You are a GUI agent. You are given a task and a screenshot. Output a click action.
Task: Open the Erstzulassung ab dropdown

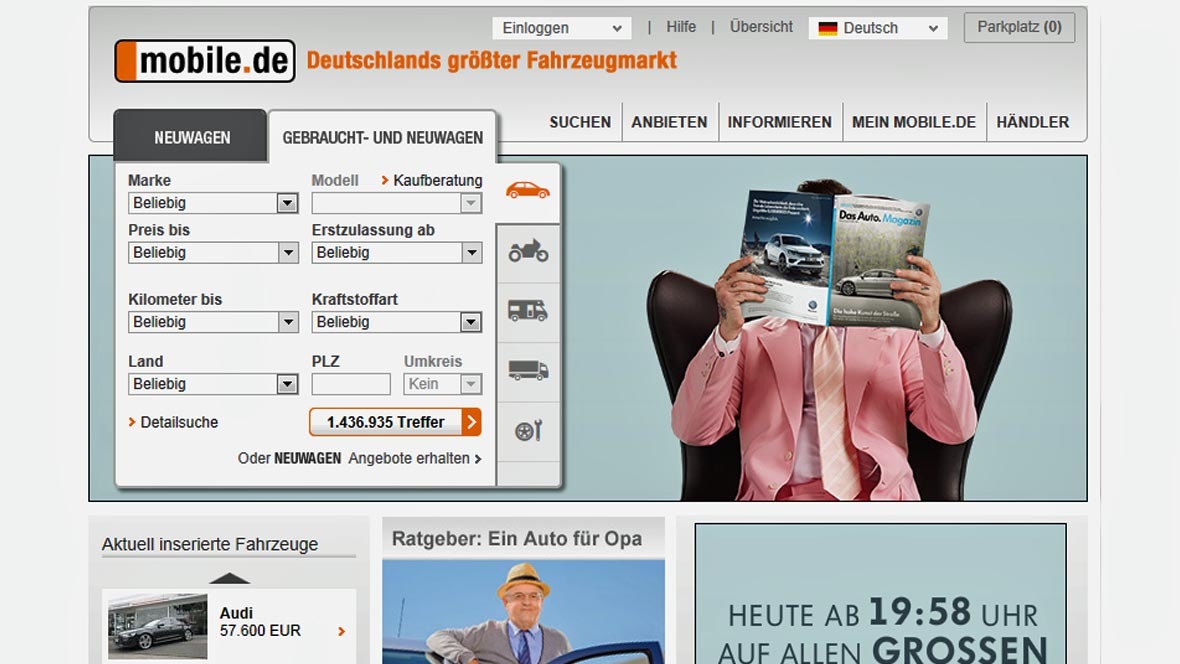(397, 253)
